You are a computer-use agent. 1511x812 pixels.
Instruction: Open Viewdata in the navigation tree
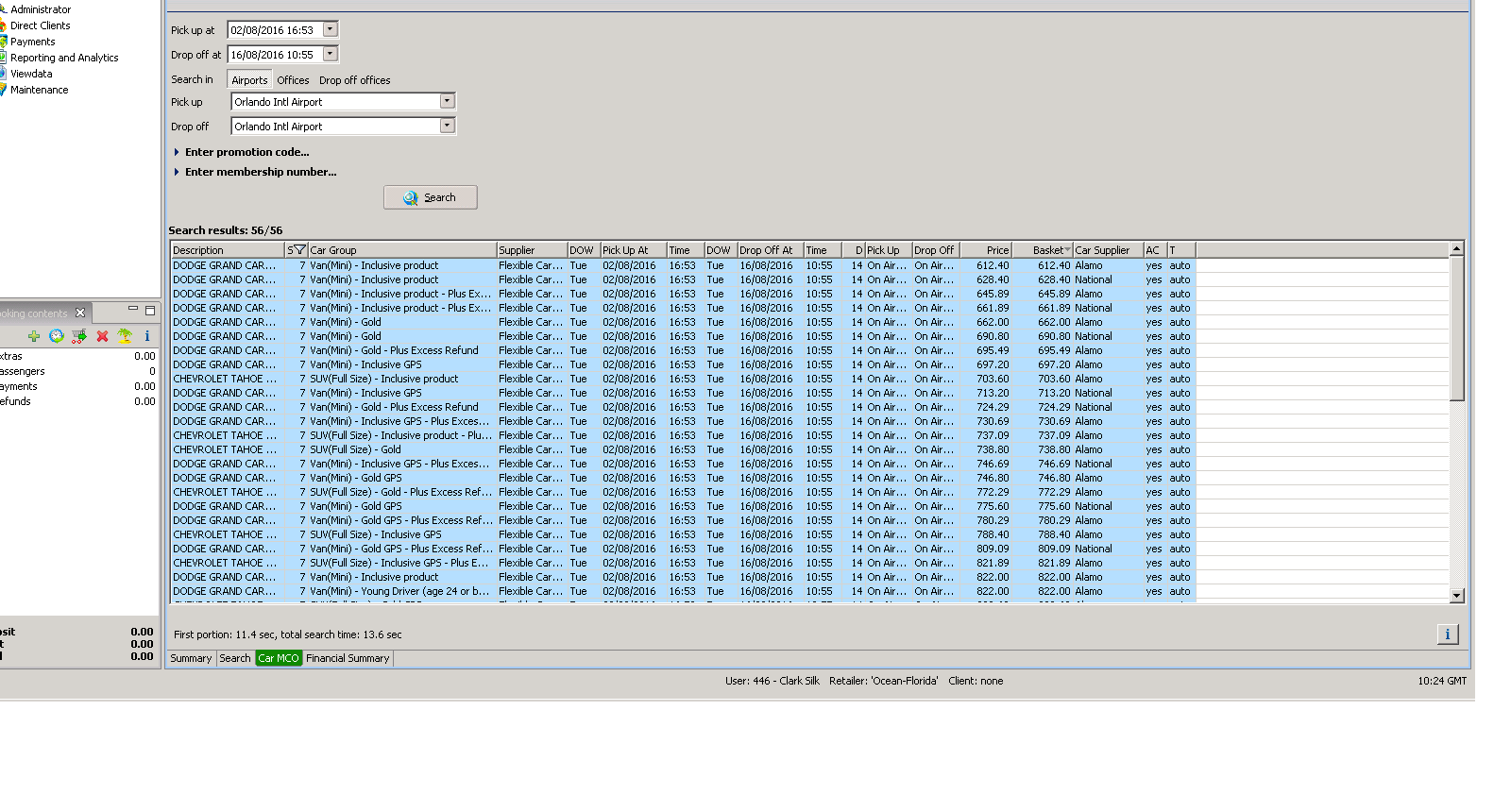pyautogui.click(x=31, y=74)
